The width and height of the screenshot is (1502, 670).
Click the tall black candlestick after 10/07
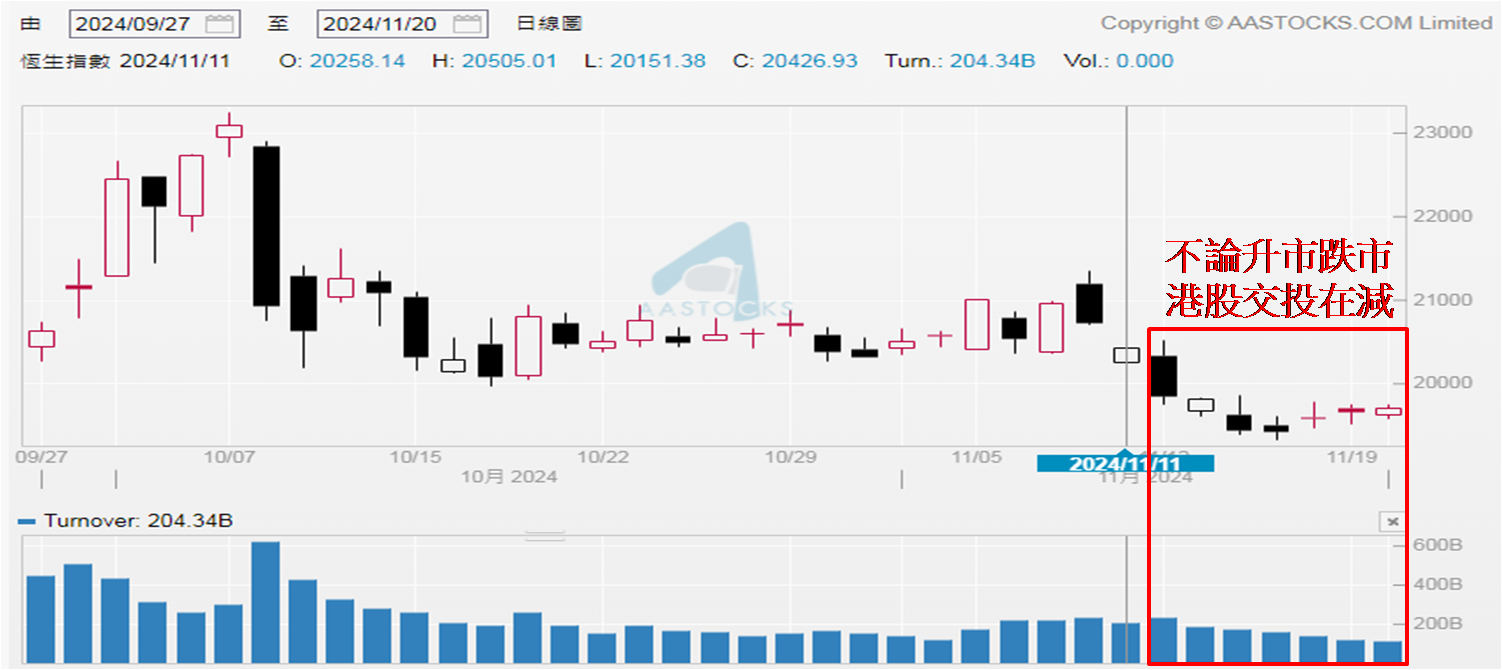point(266,226)
